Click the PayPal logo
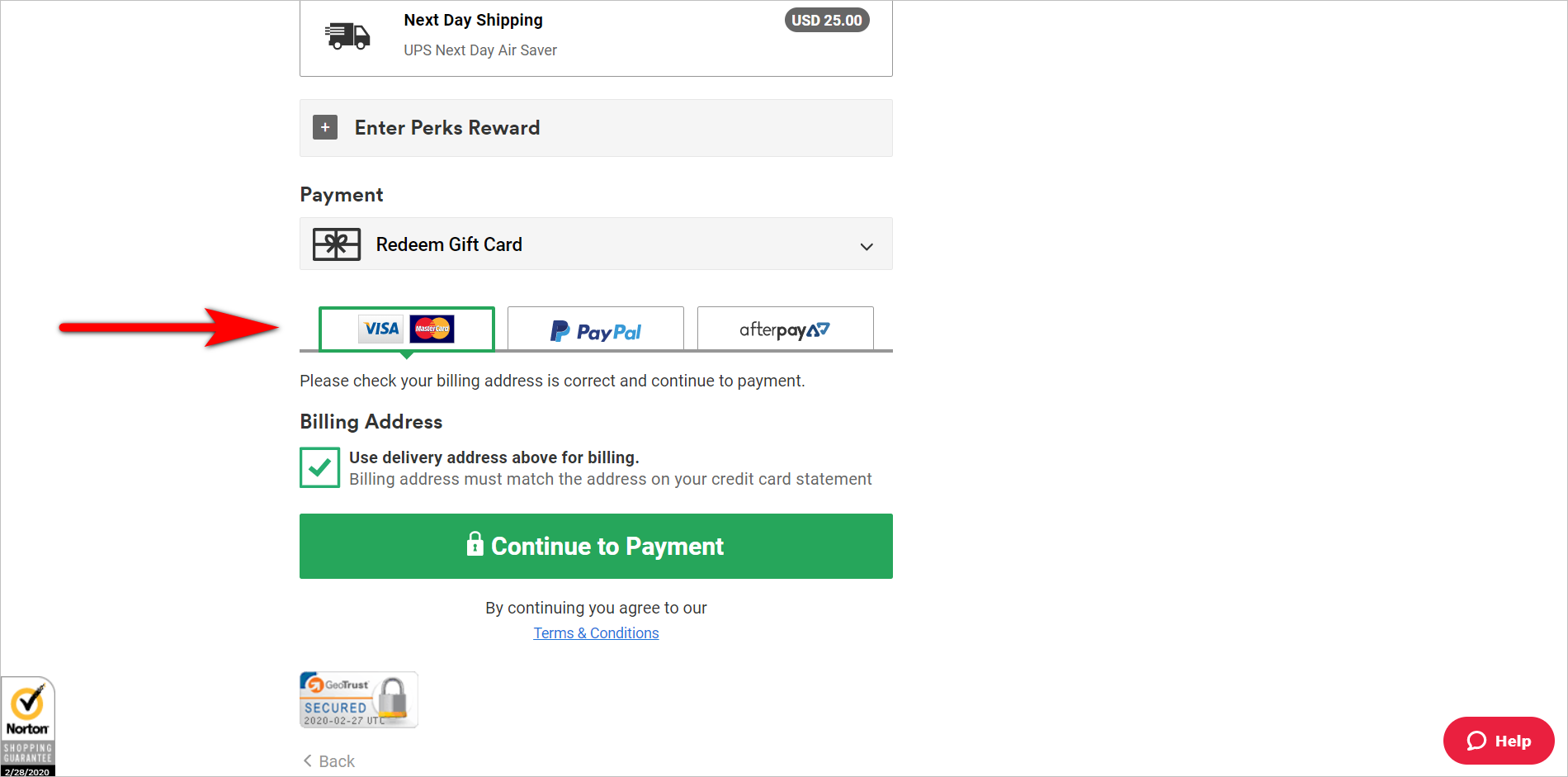 (595, 330)
